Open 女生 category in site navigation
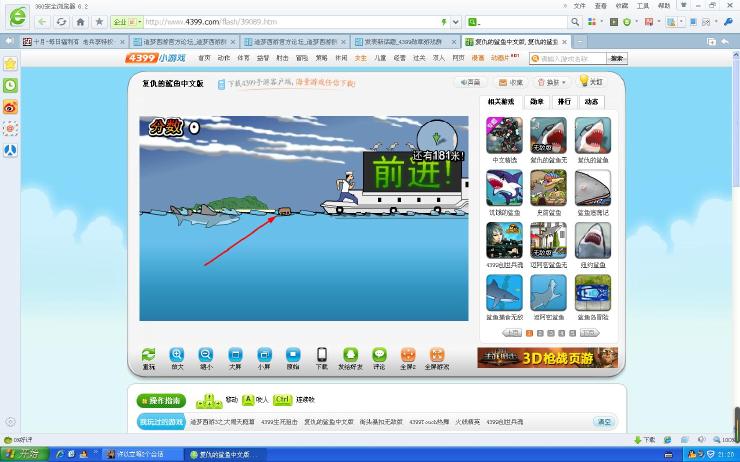 coord(361,58)
